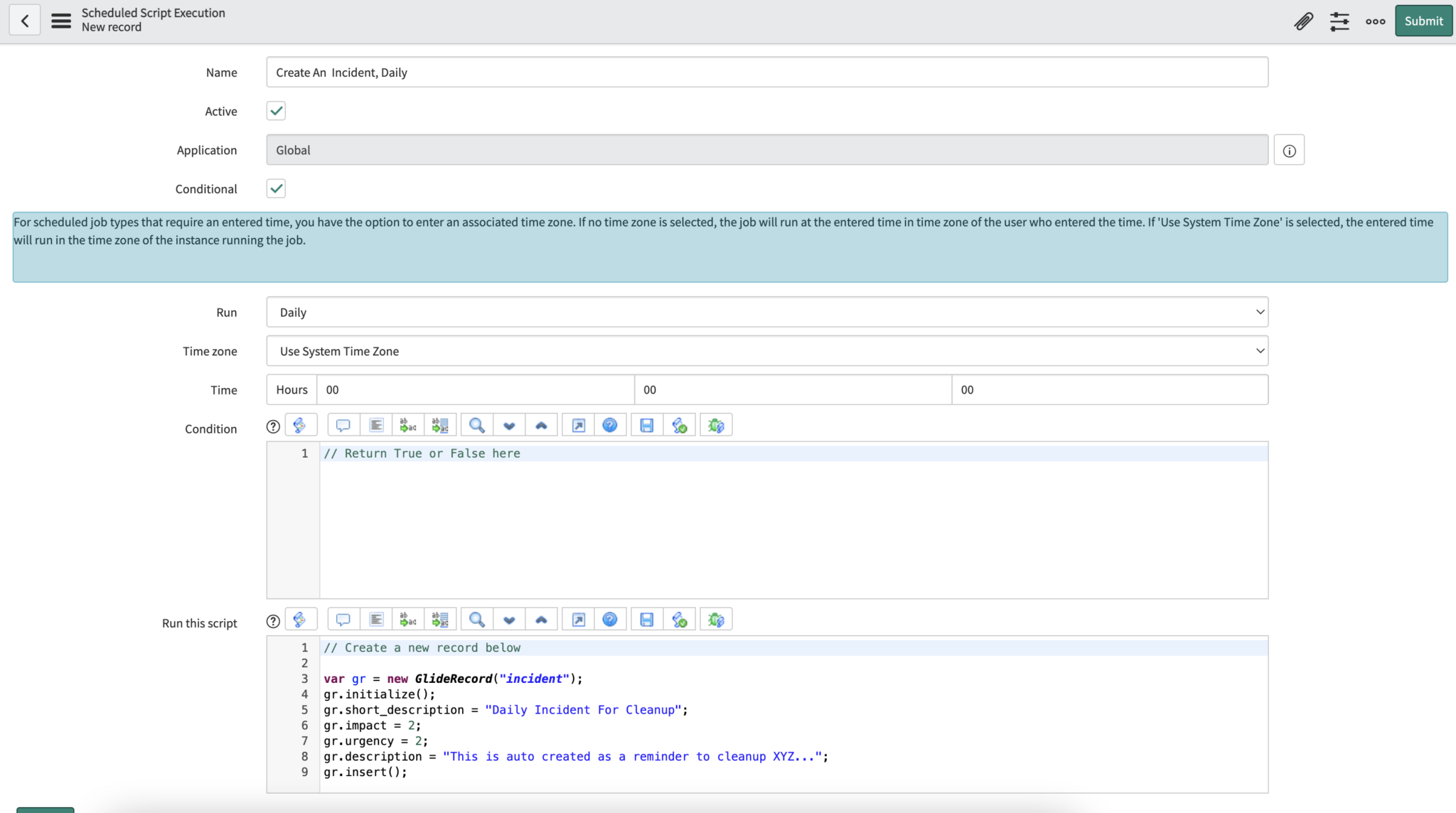Open the personalize form sliders icon

click(1339, 22)
